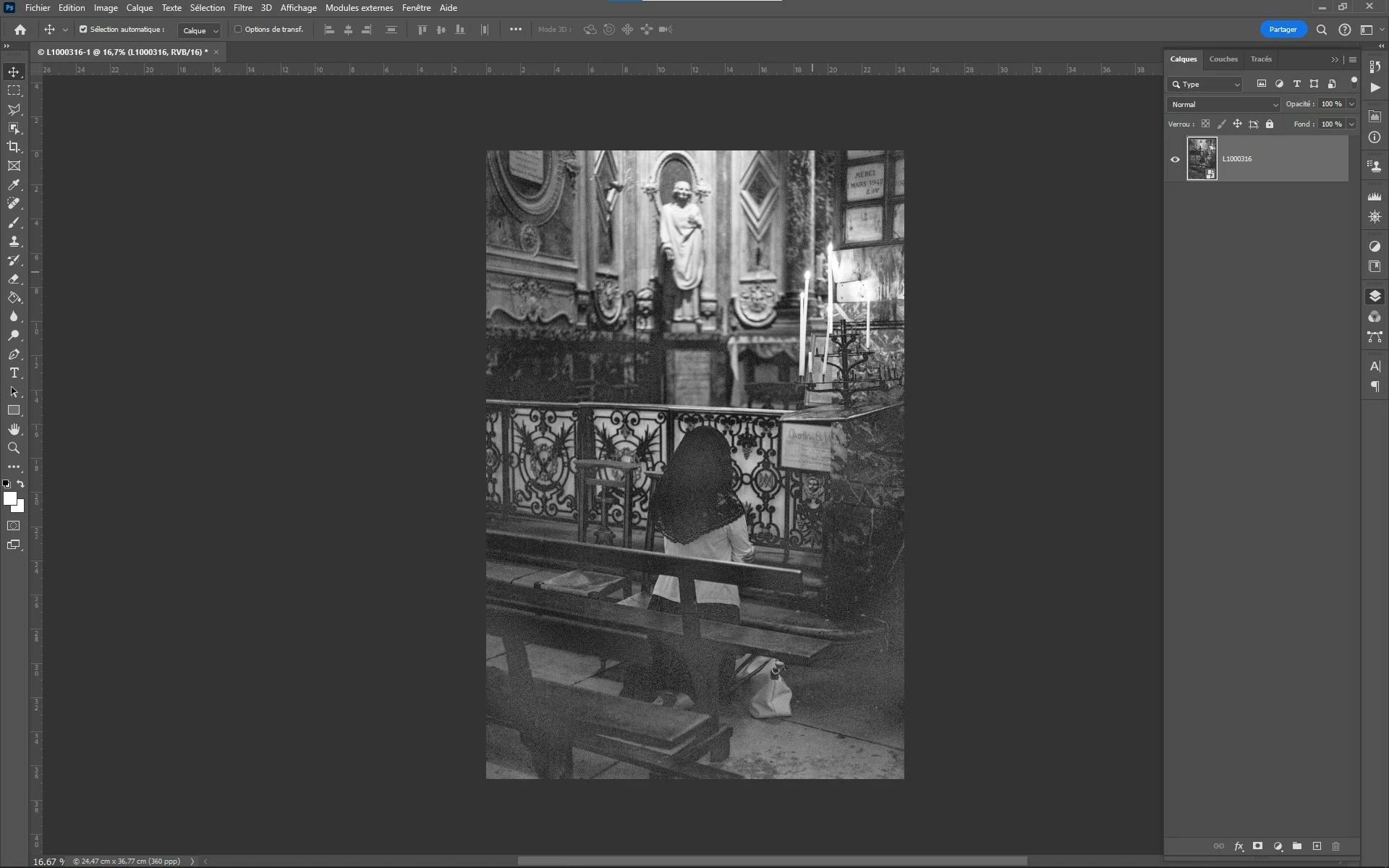This screenshot has height=868, width=1389.
Task: Select the Horizontal Type tool
Action: click(14, 373)
